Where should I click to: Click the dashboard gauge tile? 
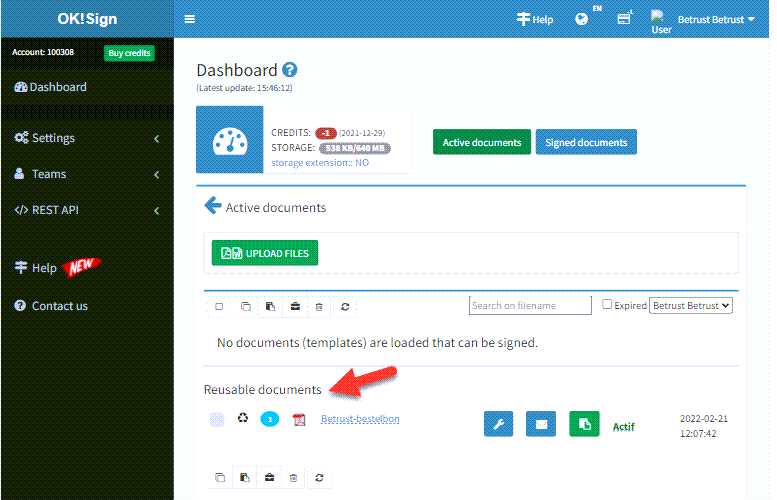[229, 139]
